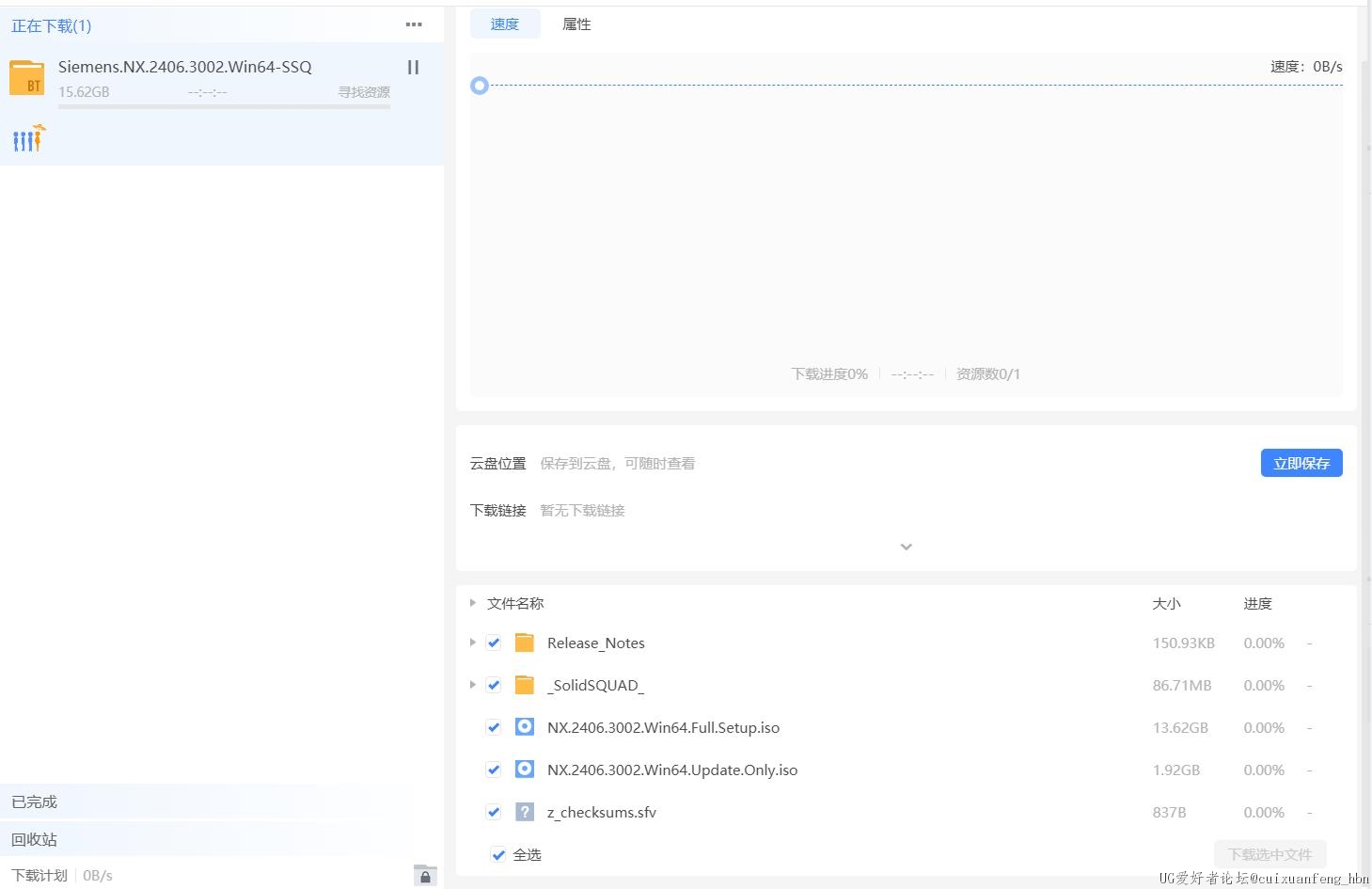
Task: Click the Release_Notes file name
Action: [x=596, y=643]
